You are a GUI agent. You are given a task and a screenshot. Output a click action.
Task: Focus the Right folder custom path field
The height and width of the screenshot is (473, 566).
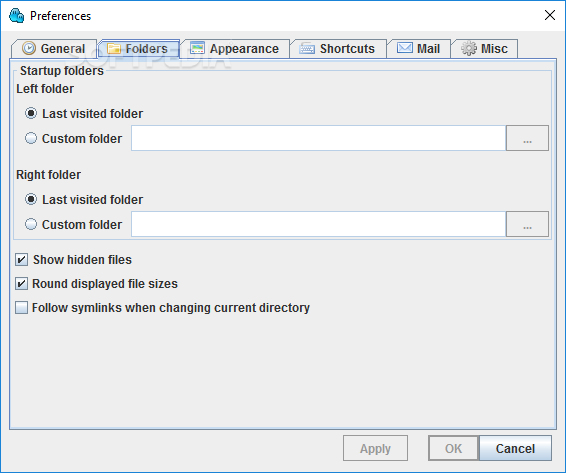pyautogui.click(x=318, y=224)
